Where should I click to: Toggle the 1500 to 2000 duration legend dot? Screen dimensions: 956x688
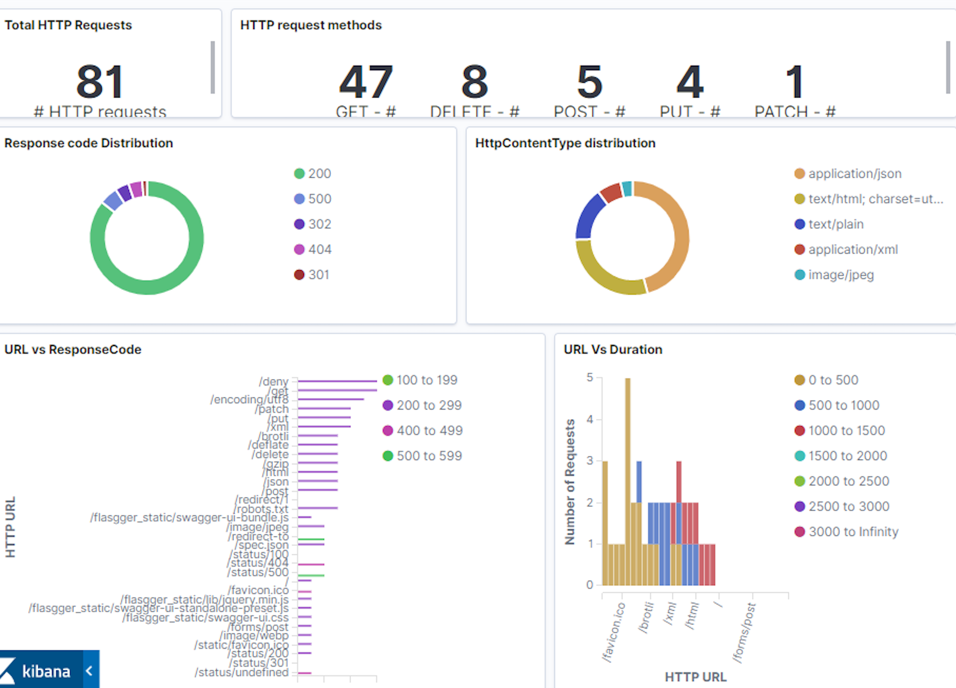800,456
